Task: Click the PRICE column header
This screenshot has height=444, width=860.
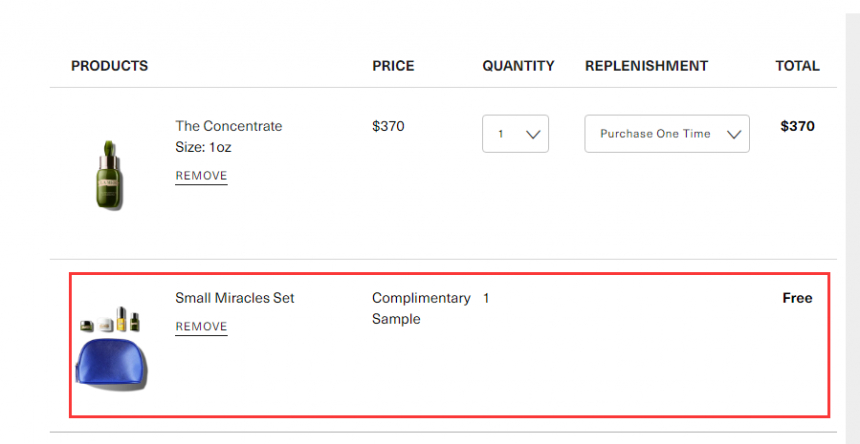Action: click(393, 66)
